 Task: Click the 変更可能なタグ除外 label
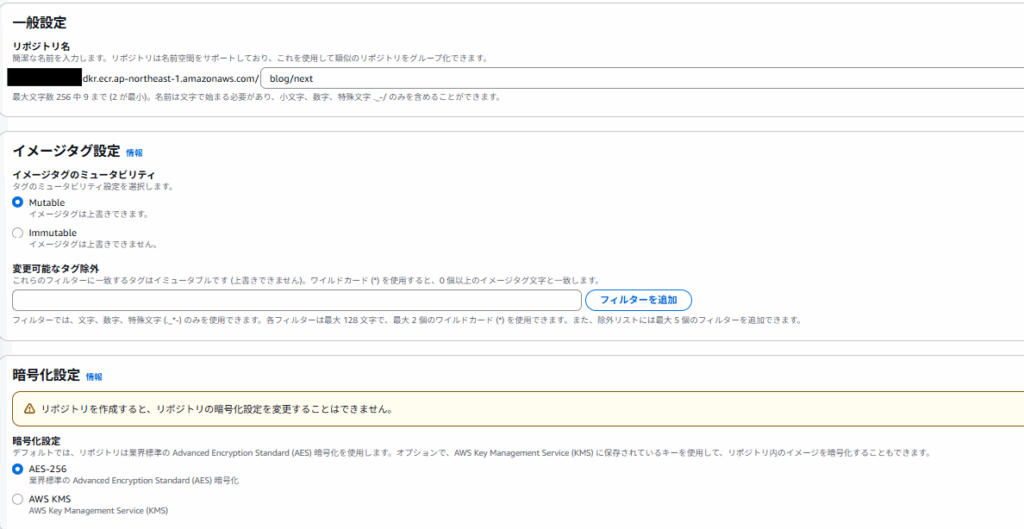pyautogui.click(x=58, y=268)
